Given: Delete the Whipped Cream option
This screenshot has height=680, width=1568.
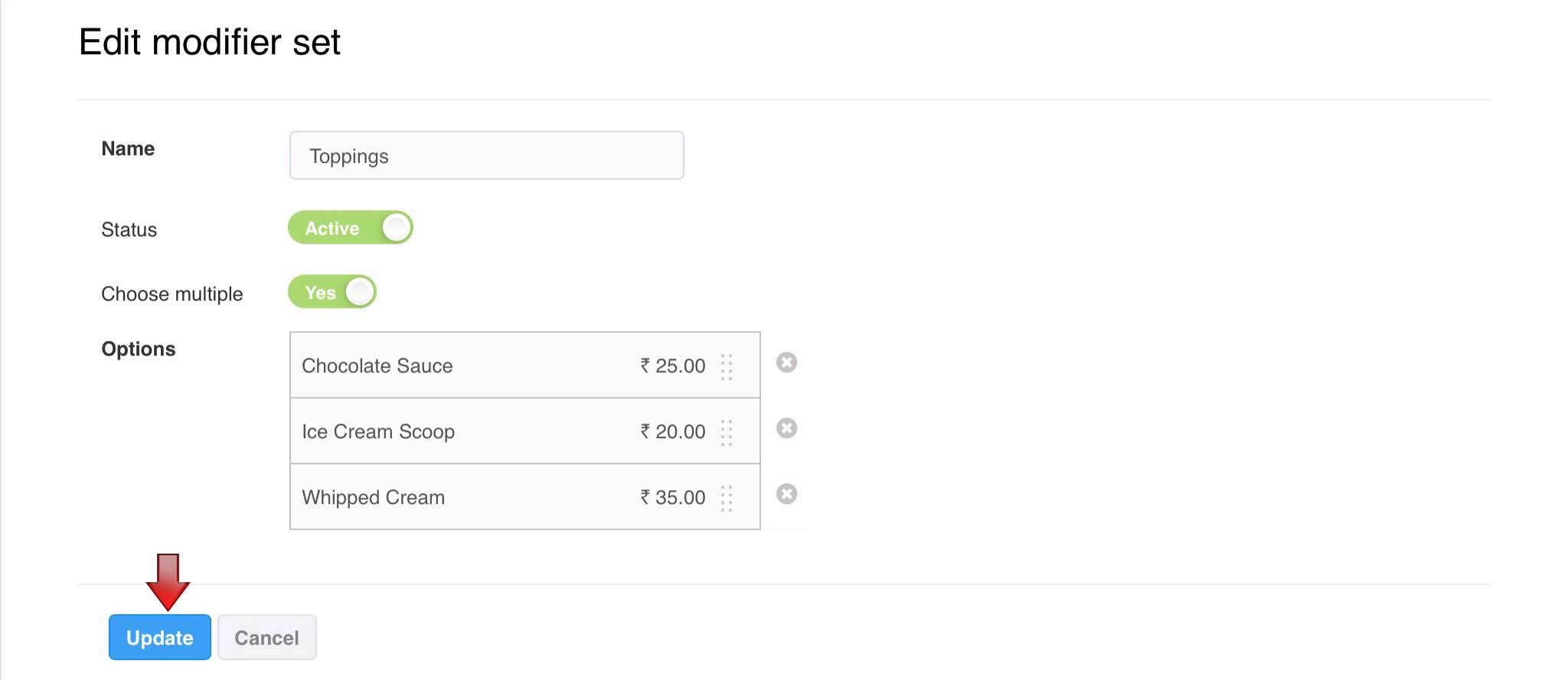Looking at the screenshot, I should (x=786, y=494).
